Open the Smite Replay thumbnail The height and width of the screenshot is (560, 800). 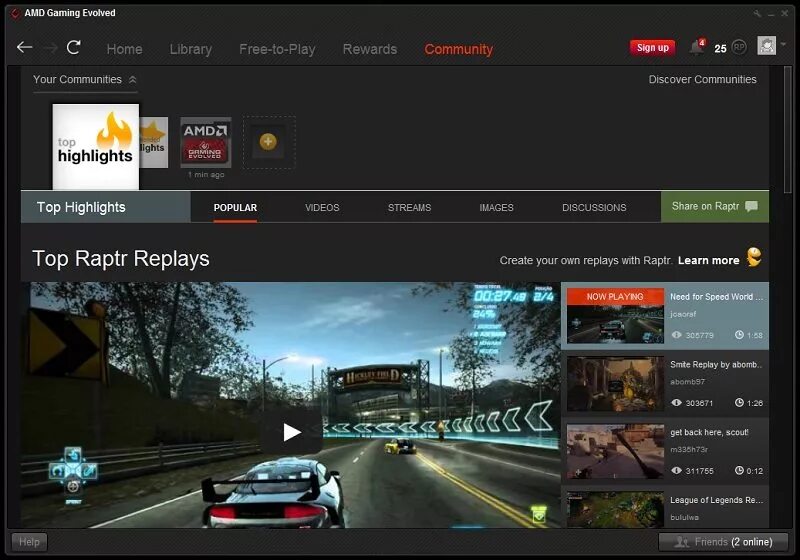coord(615,384)
